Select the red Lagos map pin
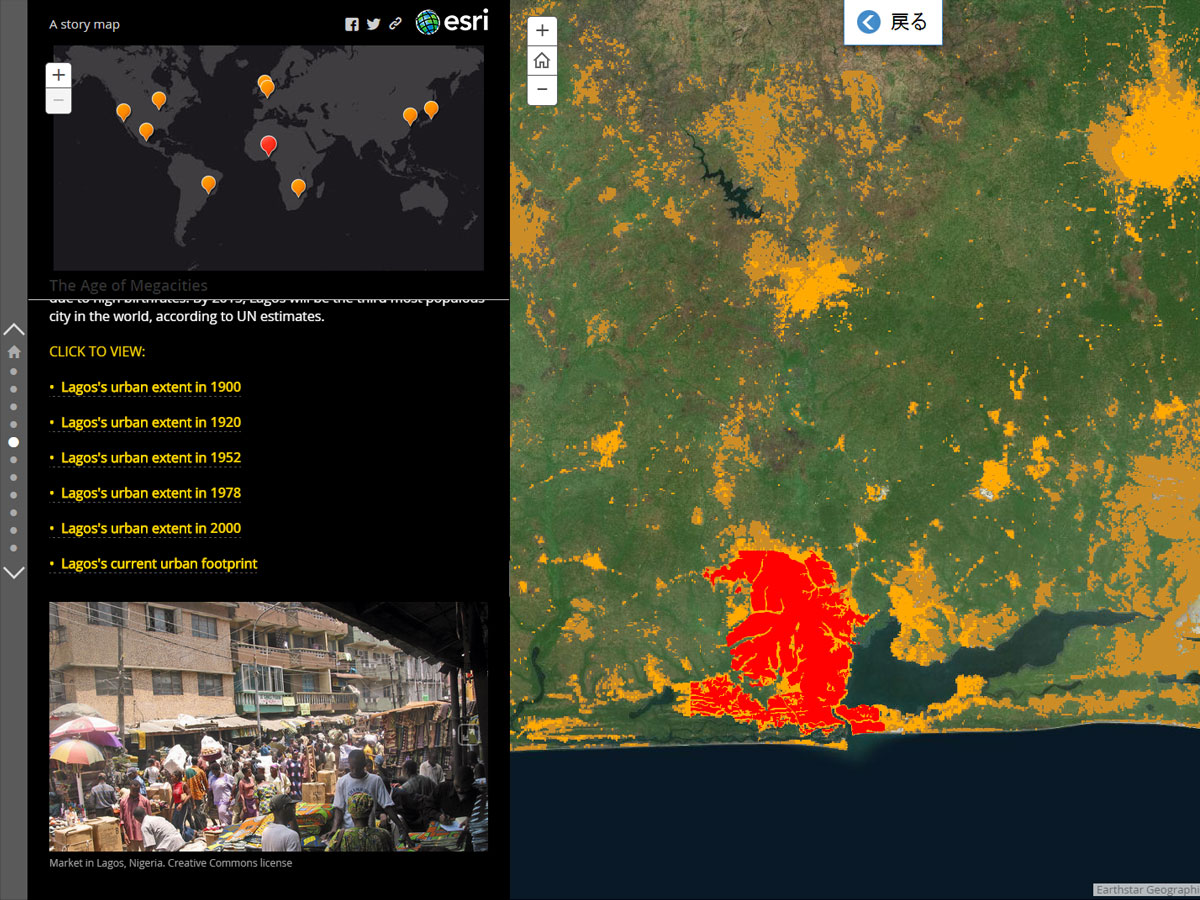The height and width of the screenshot is (900, 1200). tap(268, 146)
